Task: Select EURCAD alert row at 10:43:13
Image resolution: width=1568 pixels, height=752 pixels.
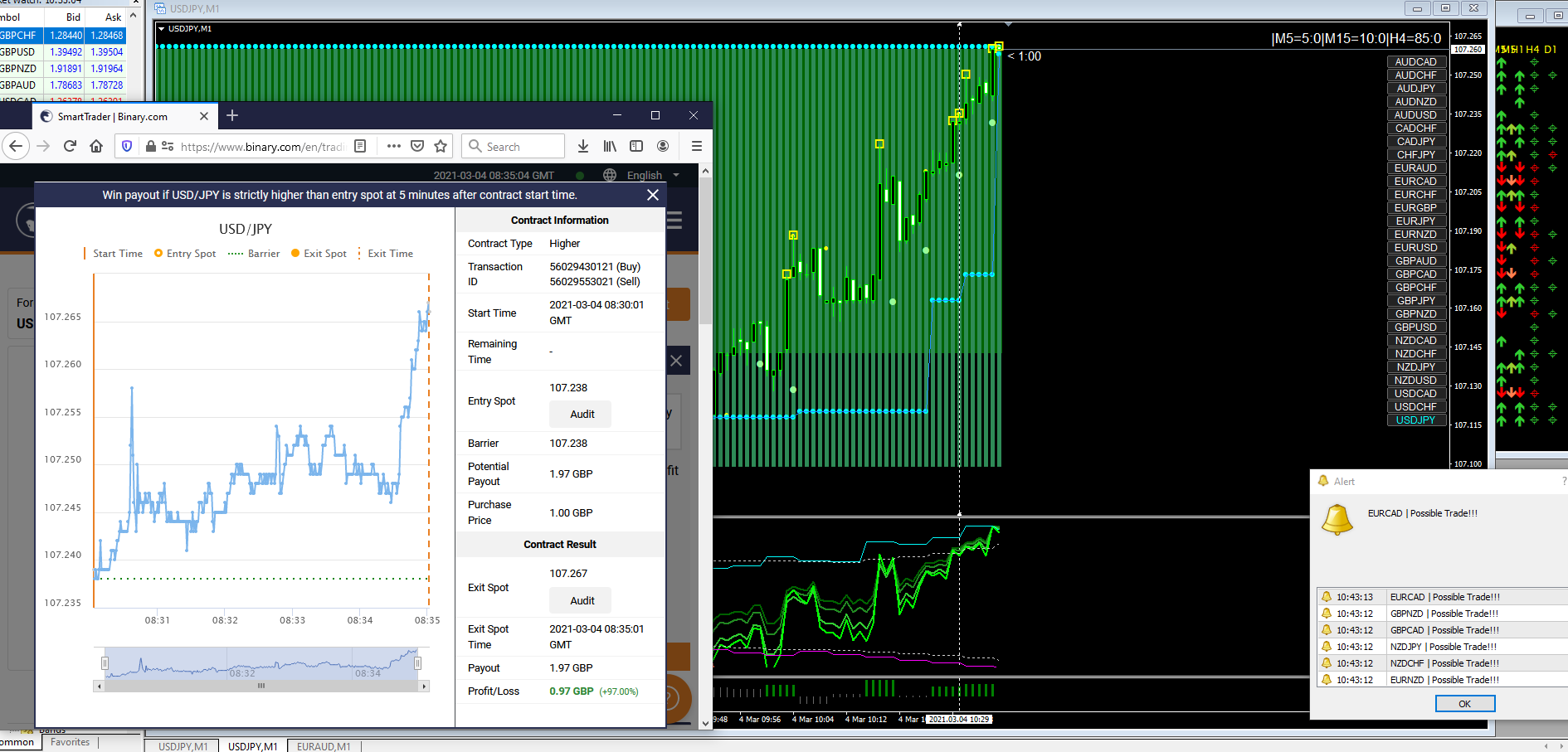Action: pos(1442,597)
